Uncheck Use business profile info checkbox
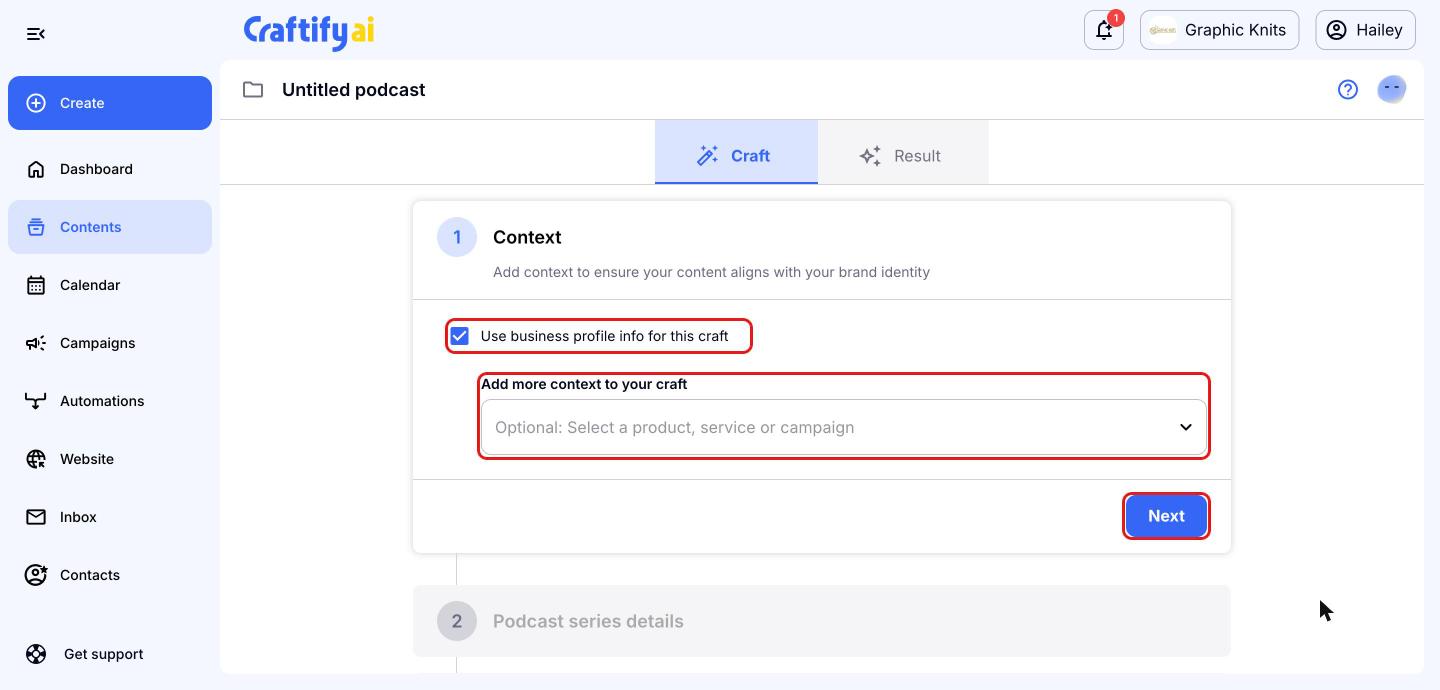Image resolution: width=1440 pixels, height=690 pixels. pos(459,336)
